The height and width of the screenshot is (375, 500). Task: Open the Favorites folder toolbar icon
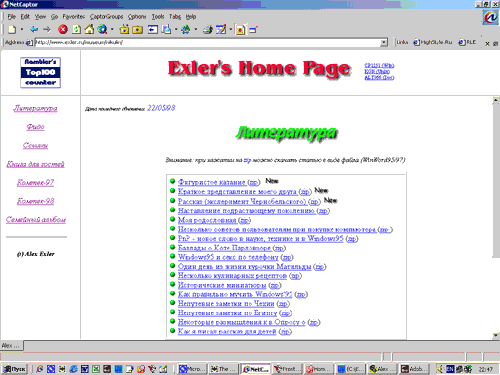(124, 30)
